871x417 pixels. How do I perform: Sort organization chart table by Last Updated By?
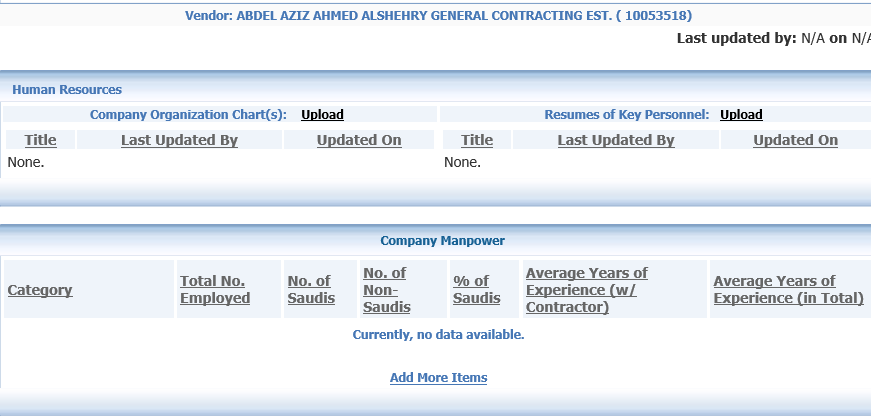(179, 140)
